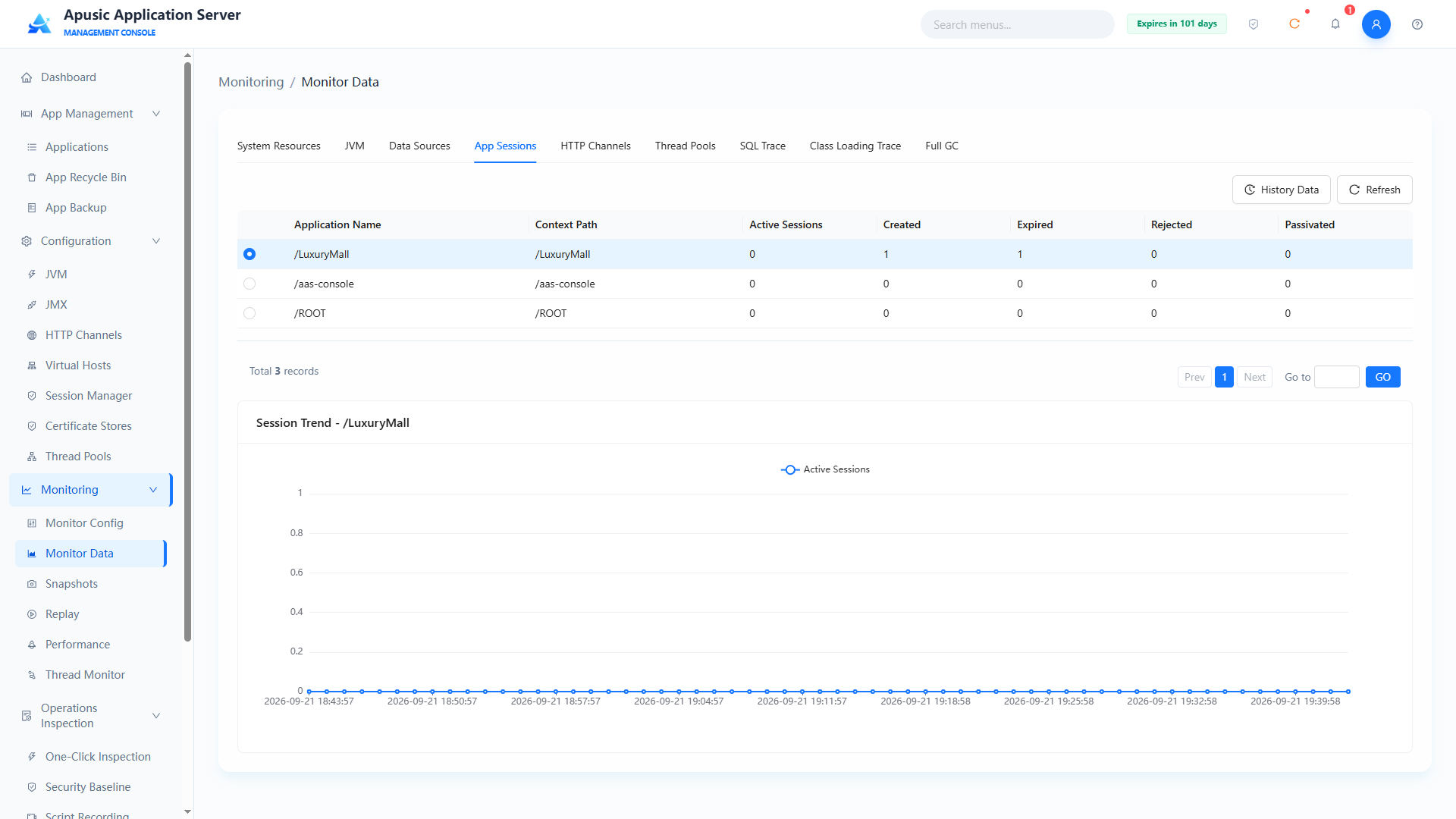The height and width of the screenshot is (819, 1456).
Task: Click the Apusic logo icon
Action: pyautogui.click(x=39, y=24)
